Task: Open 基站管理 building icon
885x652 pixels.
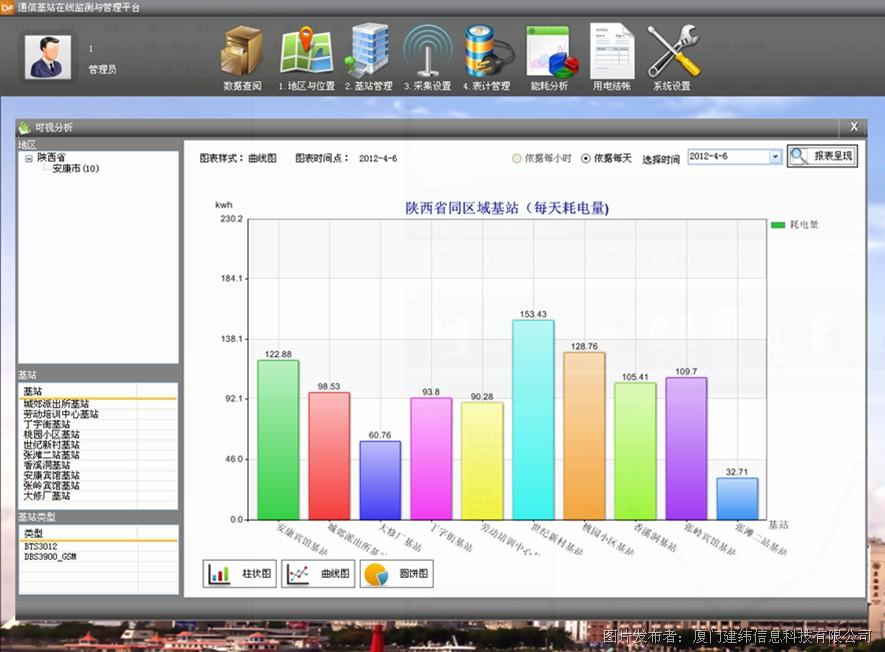Action: tap(369, 50)
